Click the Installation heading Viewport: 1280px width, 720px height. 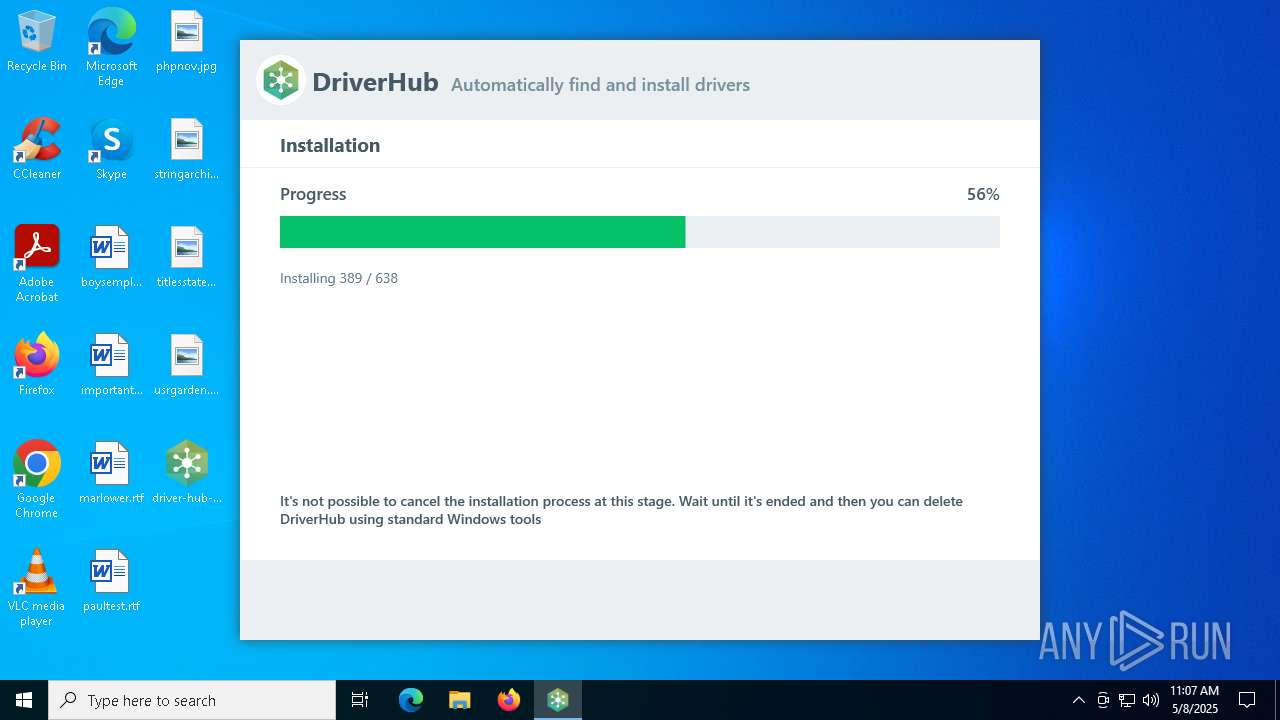[330, 145]
